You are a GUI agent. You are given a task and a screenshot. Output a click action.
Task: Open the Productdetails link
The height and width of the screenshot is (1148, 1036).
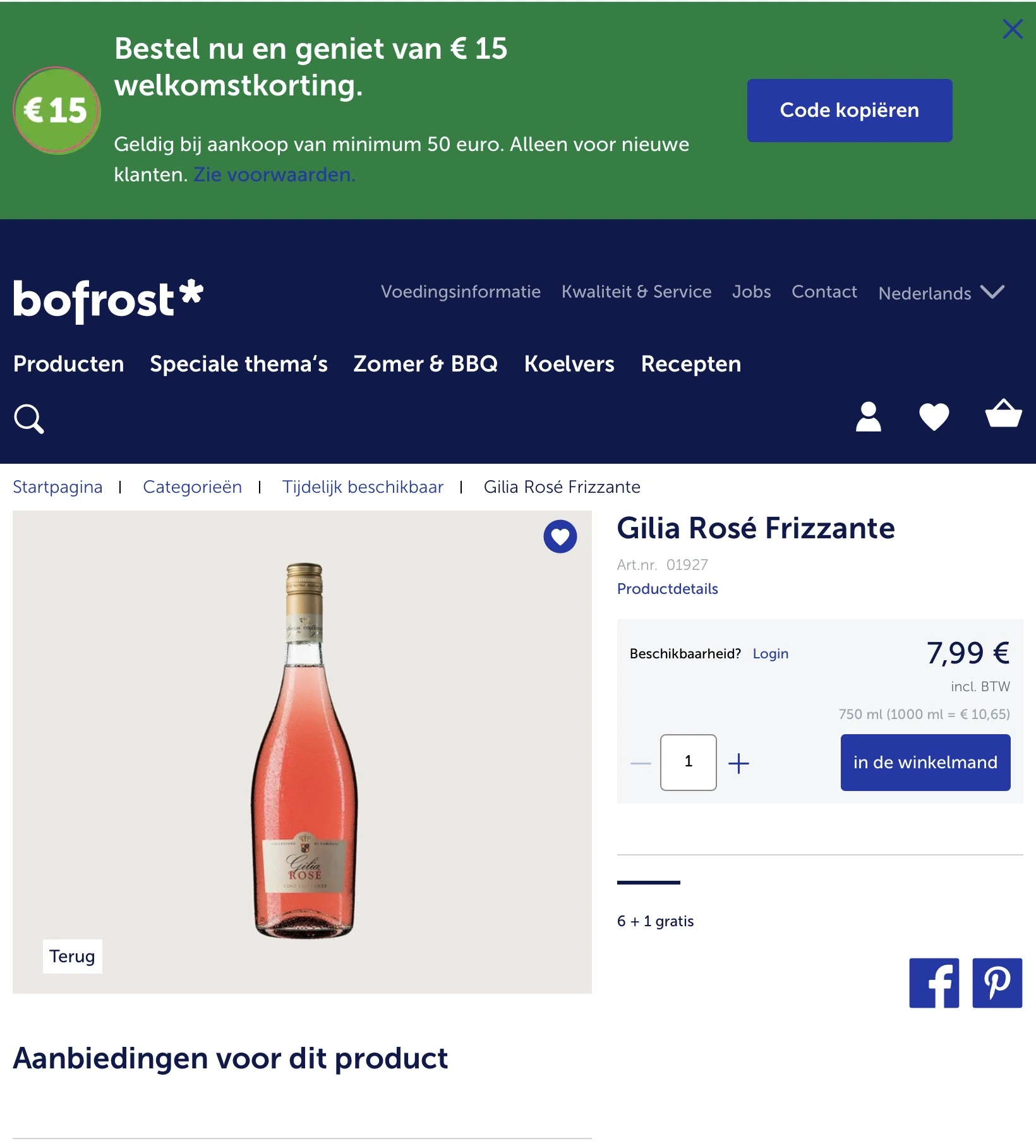point(667,589)
